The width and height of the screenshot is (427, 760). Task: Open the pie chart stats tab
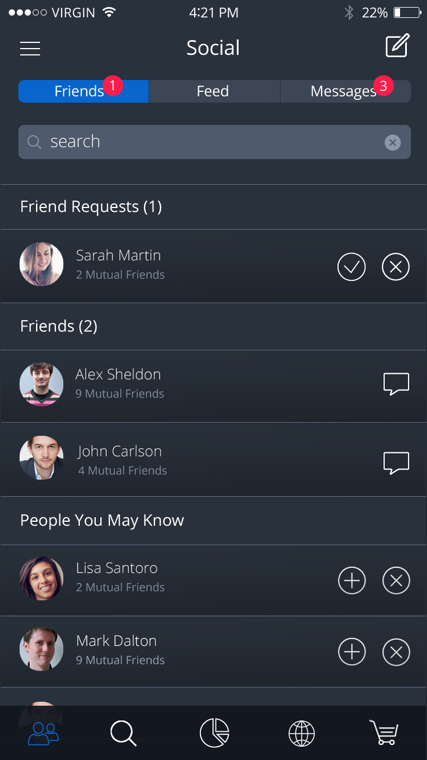(x=214, y=733)
